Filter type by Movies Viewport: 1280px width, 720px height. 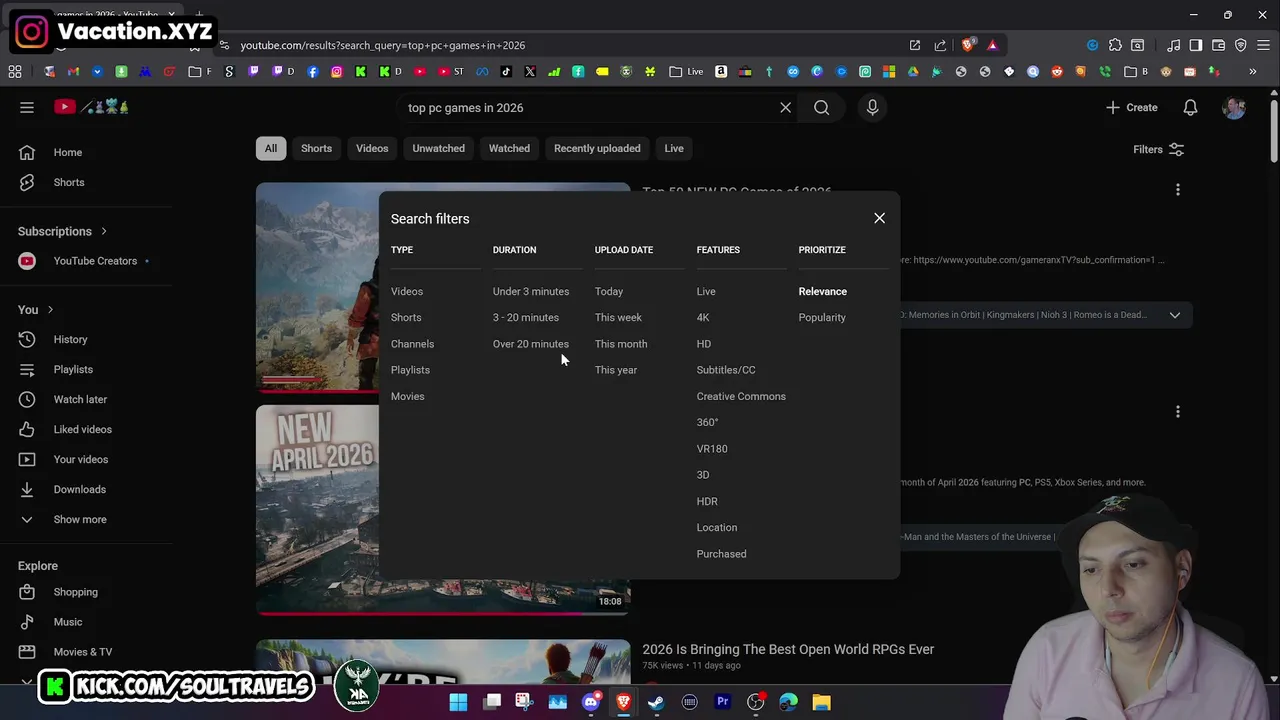tap(408, 396)
